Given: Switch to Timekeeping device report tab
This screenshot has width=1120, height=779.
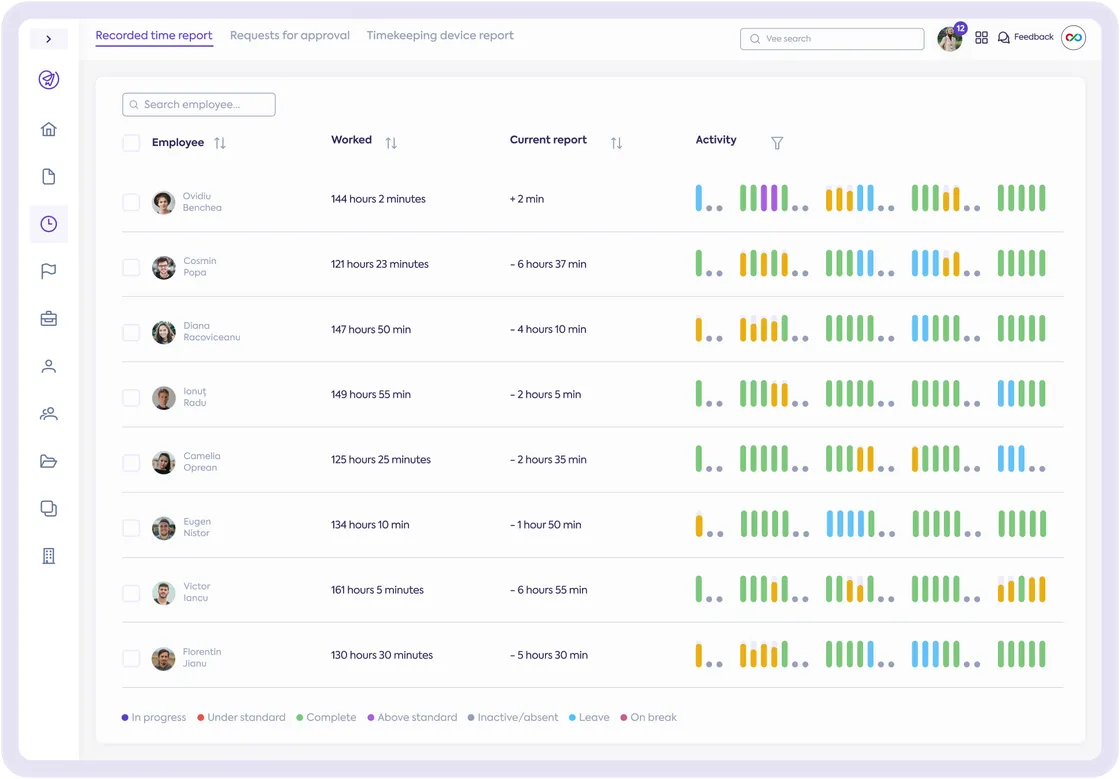Looking at the screenshot, I should pyautogui.click(x=440, y=36).
